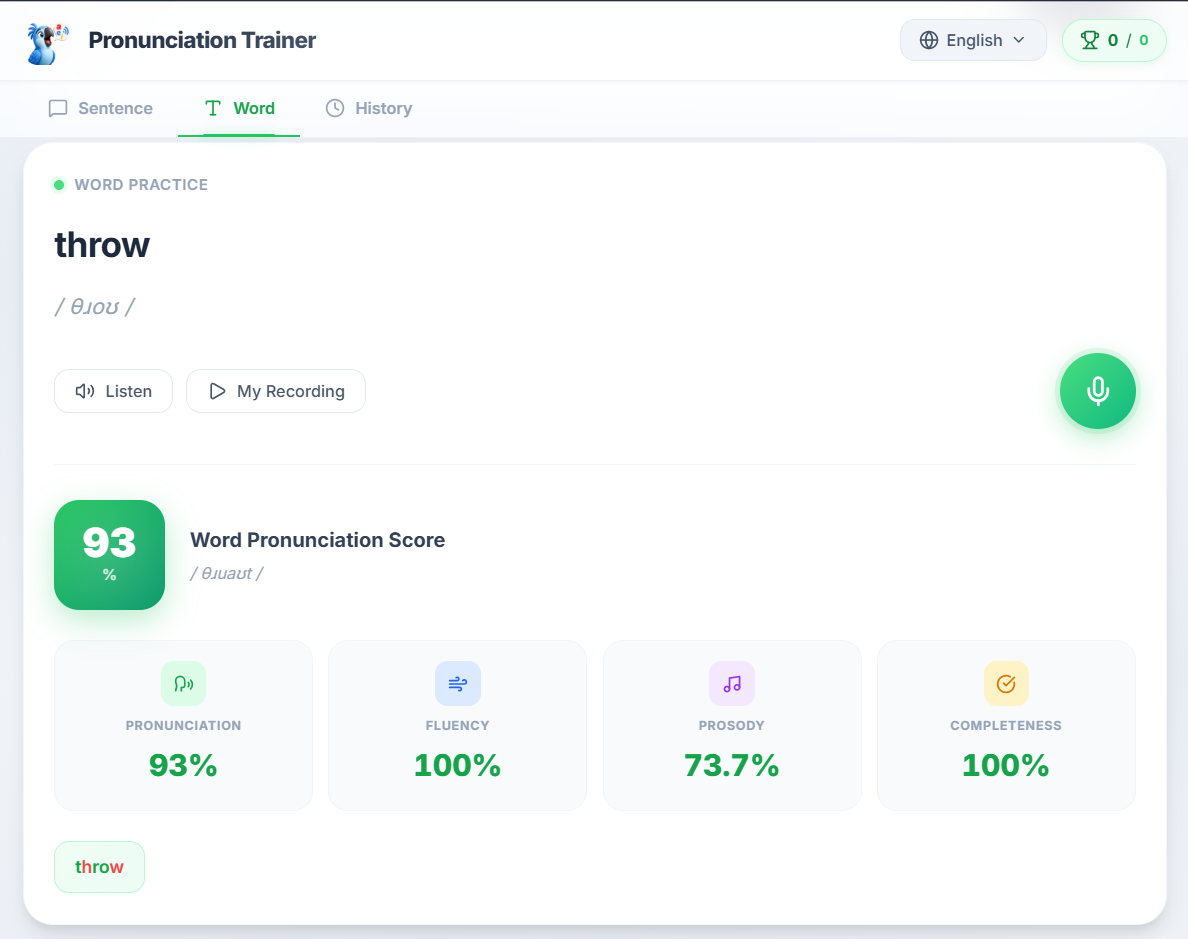The height and width of the screenshot is (939, 1188).
Task: Select the Word tab
Action: coord(239,108)
